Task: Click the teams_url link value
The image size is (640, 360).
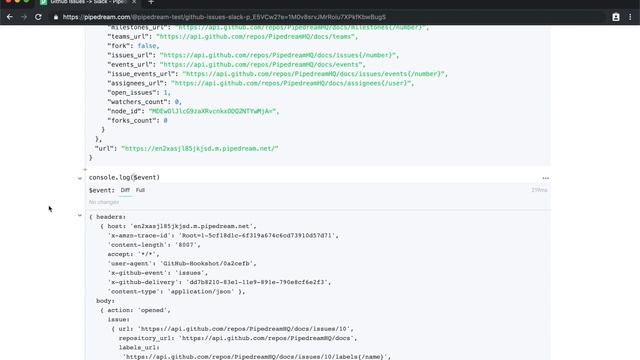Action: [x=255, y=37]
